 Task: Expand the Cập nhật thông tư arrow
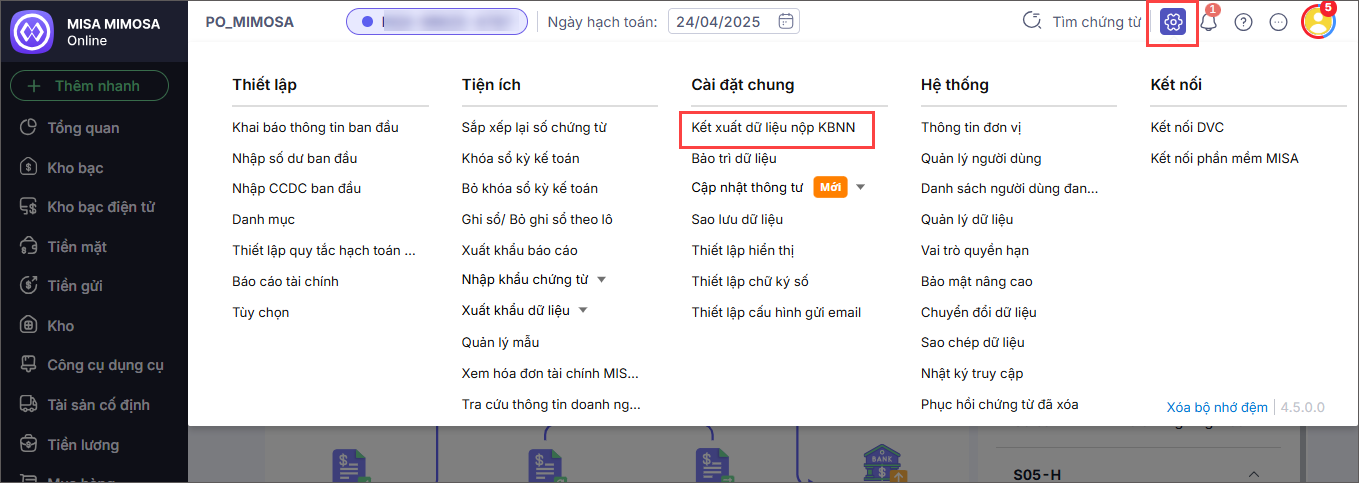860,187
